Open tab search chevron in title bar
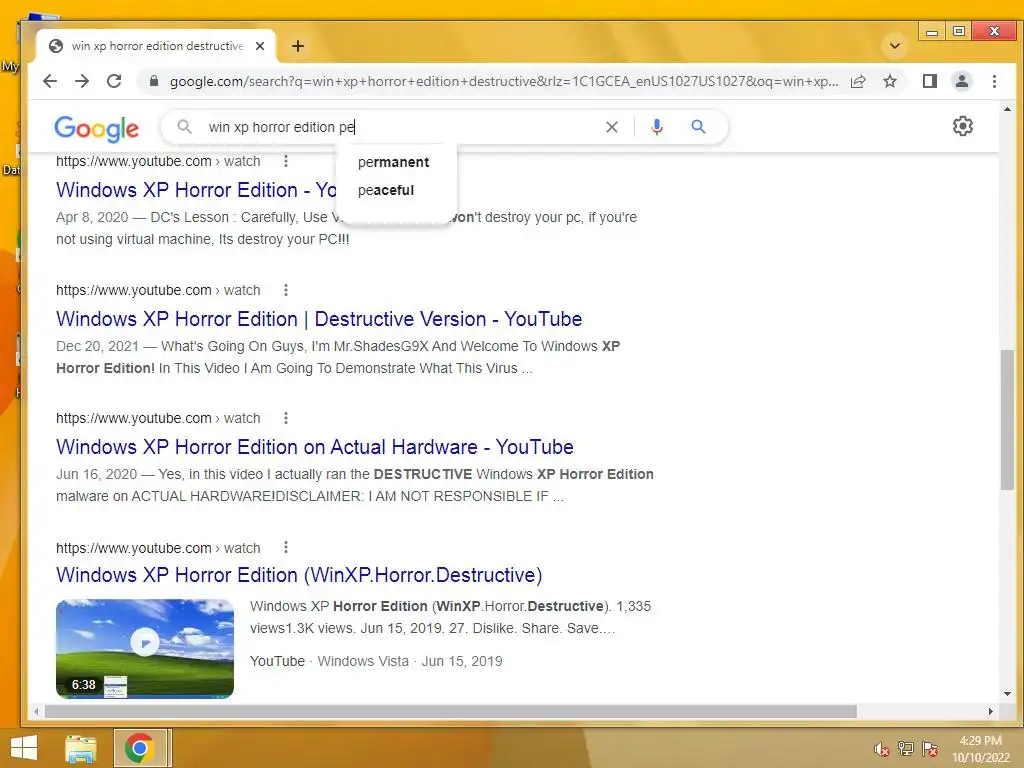The width and height of the screenshot is (1024, 768). [x=895, y=46]
